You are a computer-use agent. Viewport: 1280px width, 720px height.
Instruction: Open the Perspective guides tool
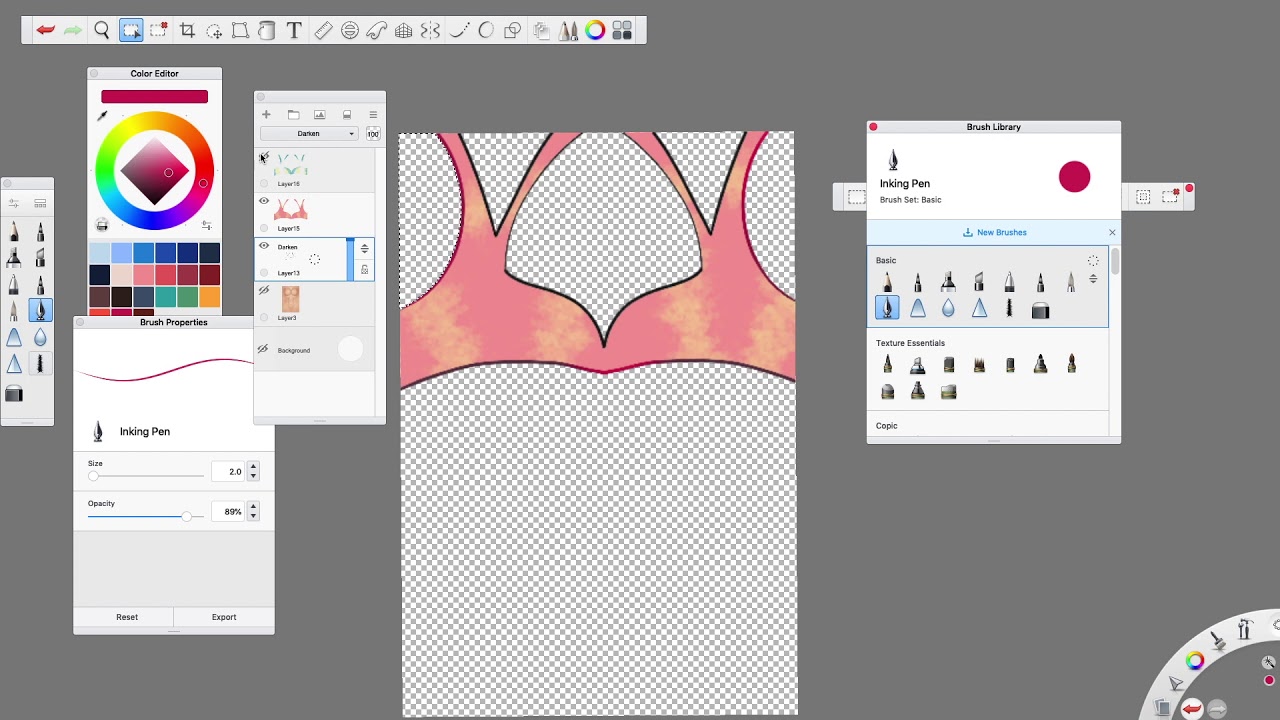tap(404, 31)
